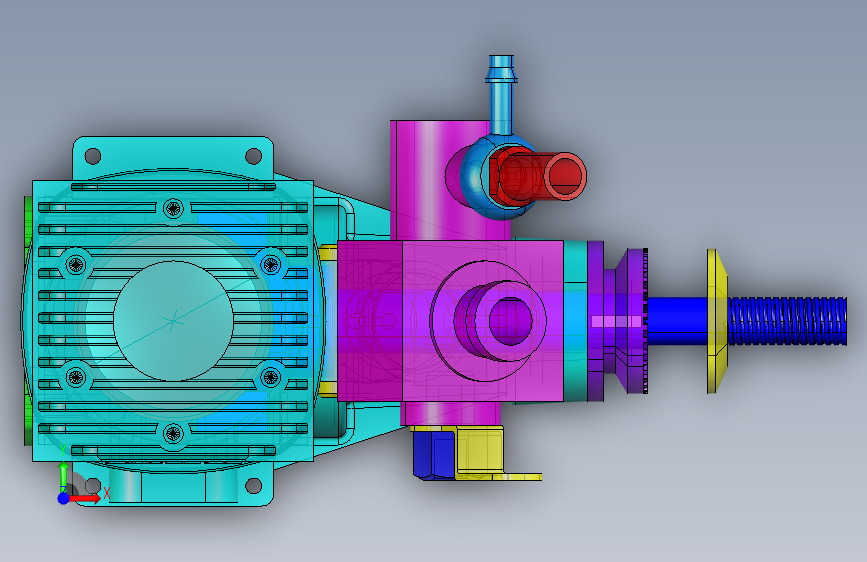Select the circular center of cyan finned cover
The height and width of the screenshot is (562, 867).
[174, 321]
